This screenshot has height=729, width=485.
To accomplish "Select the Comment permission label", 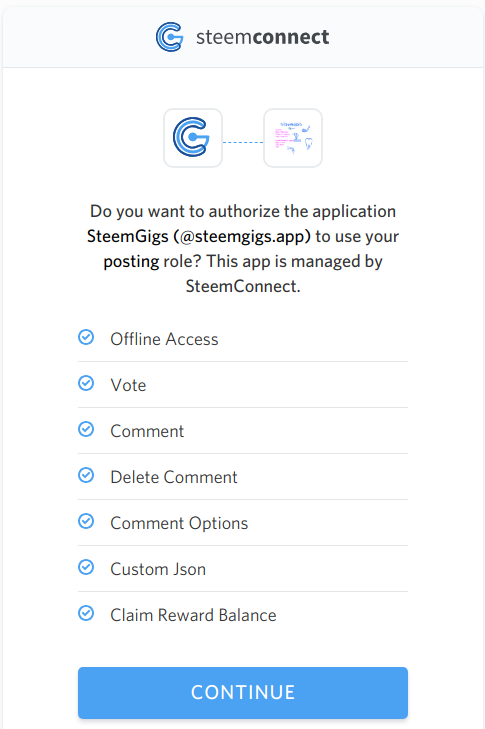I will pos(147,431).
